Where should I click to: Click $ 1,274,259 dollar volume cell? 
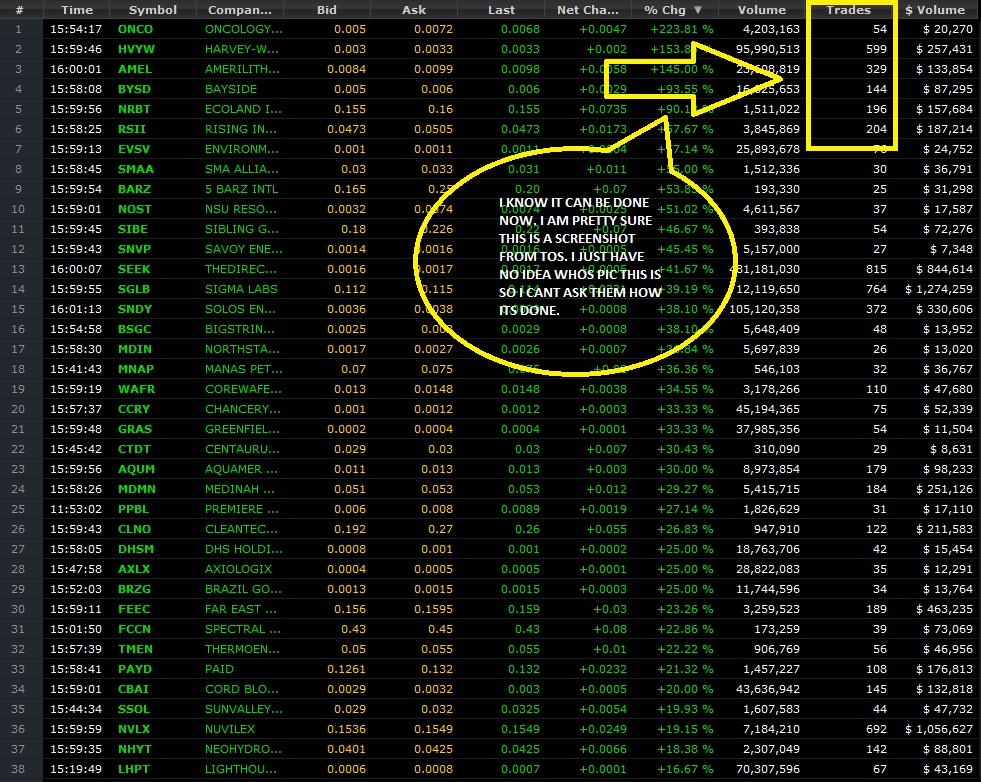pyautogui.click(x=938, y=289)
